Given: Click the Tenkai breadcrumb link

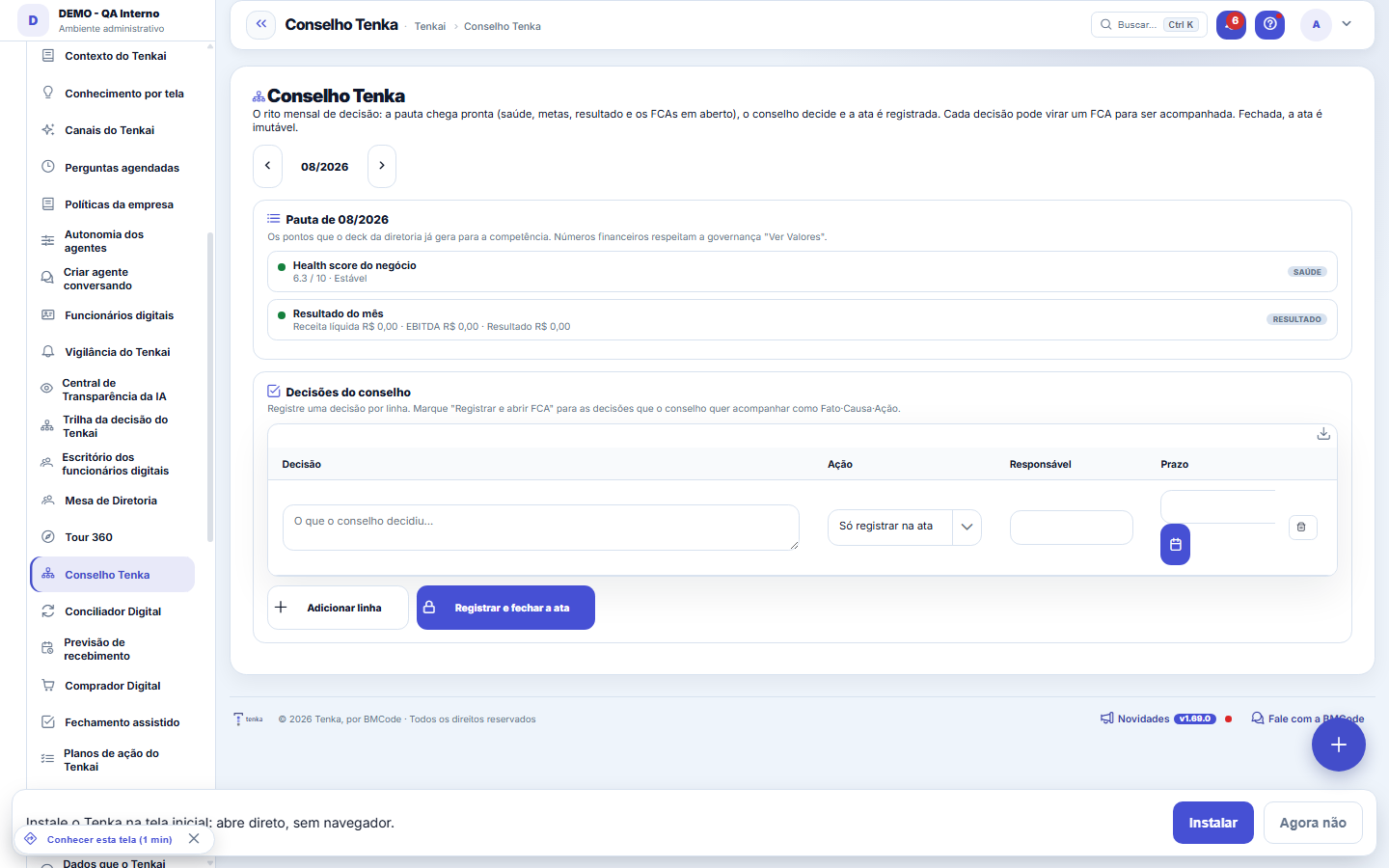Looking at the screenshot, I should point(430,27).
